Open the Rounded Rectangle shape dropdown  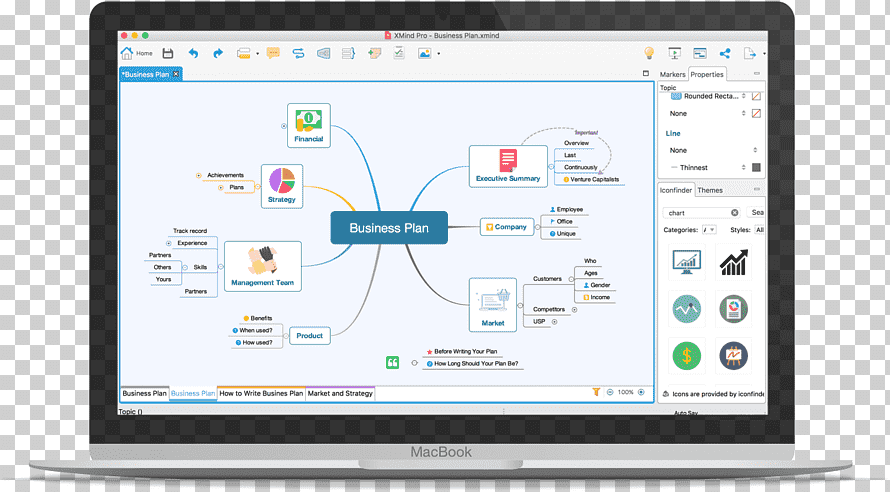pos(743,96)
